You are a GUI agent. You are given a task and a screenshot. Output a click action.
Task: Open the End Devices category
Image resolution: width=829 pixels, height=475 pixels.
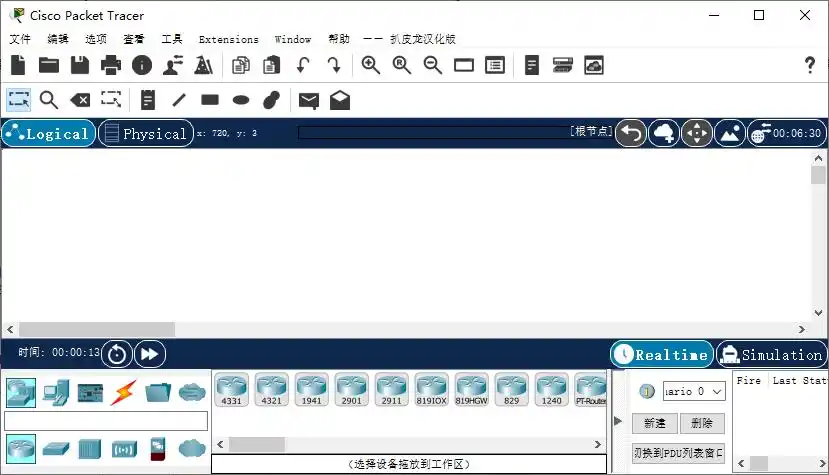[x=56, y=392]
